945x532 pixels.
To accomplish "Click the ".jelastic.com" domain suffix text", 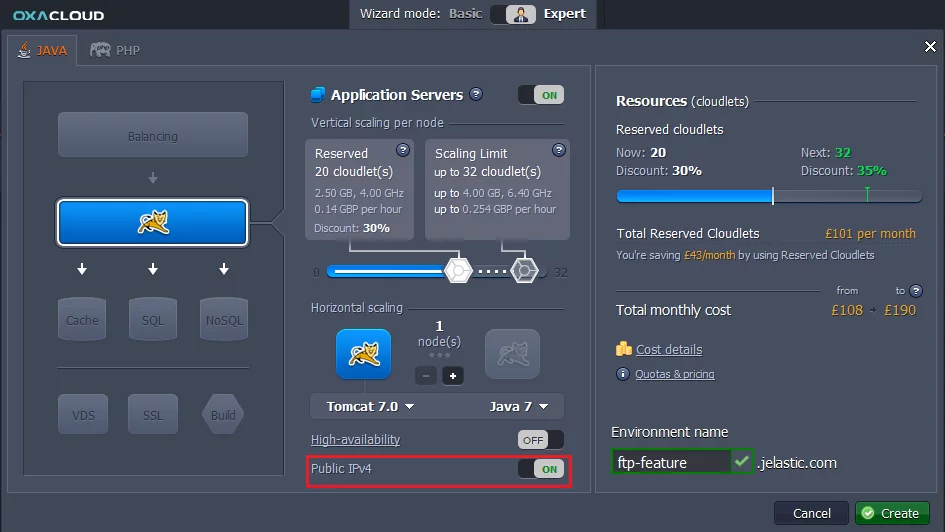I will coord(797,463).
